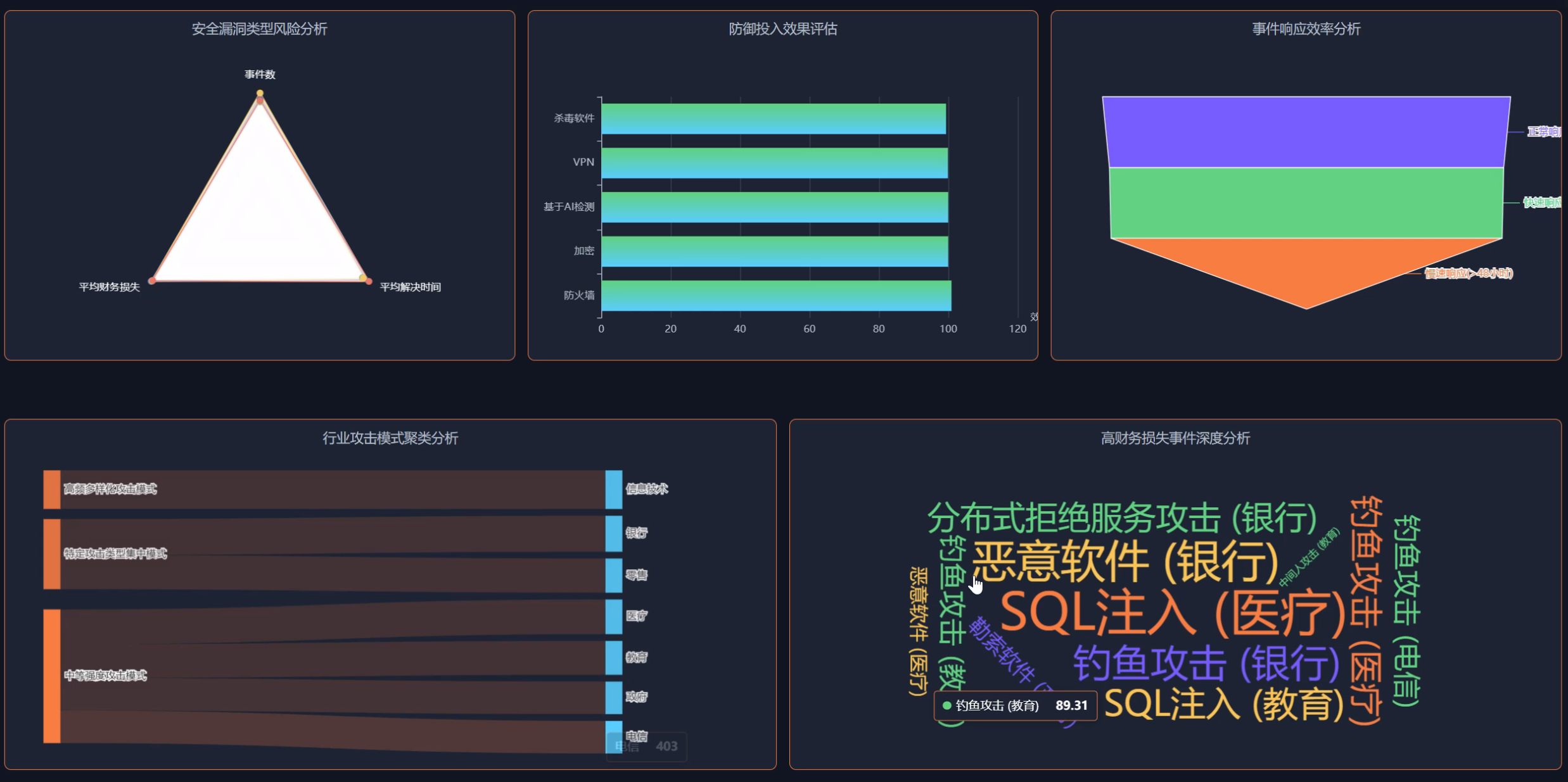
Task: Select the 防火墙 bar
Action: click(x=775, y=295)
